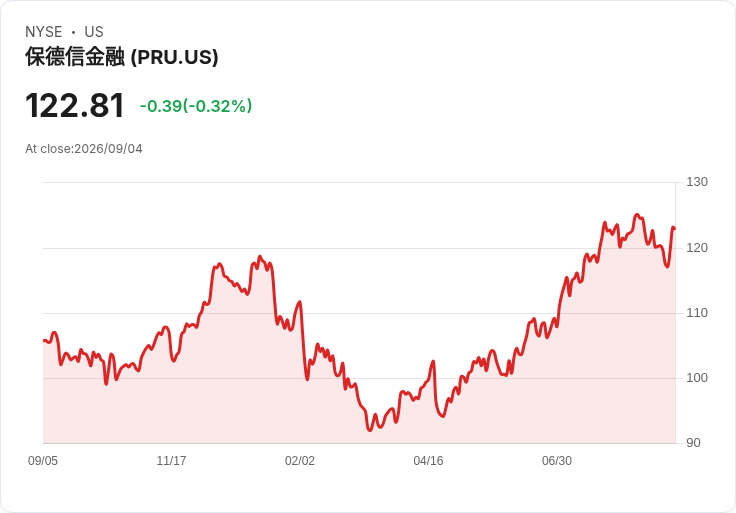The height and width of the screenshot is (513, 736).
Task: Click the 09/05 x-axis date label
Action: coord(43,461)
